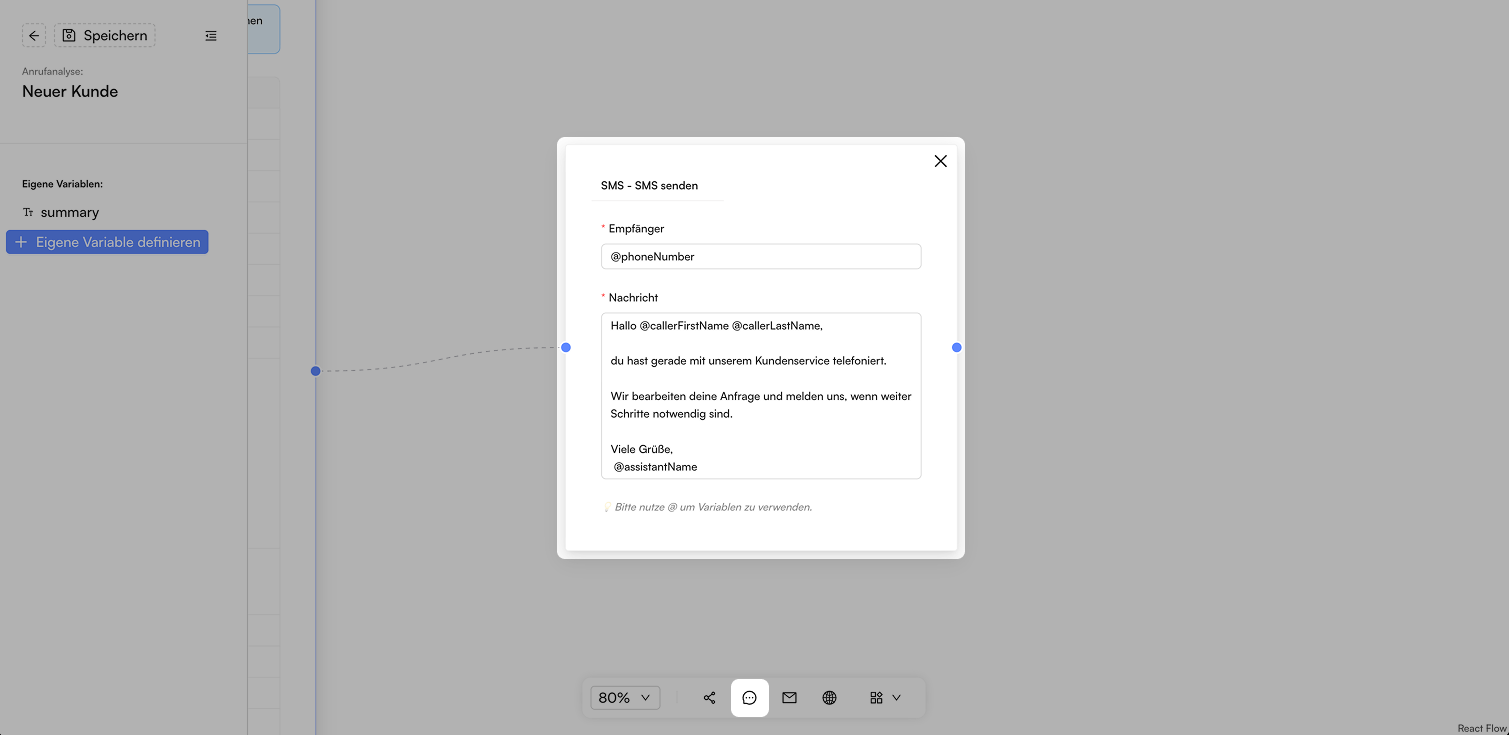The width and height of the screenshot is (1509, 735).
Task: Click the Eigene Variablen label
Action: (x=63, y=184)
